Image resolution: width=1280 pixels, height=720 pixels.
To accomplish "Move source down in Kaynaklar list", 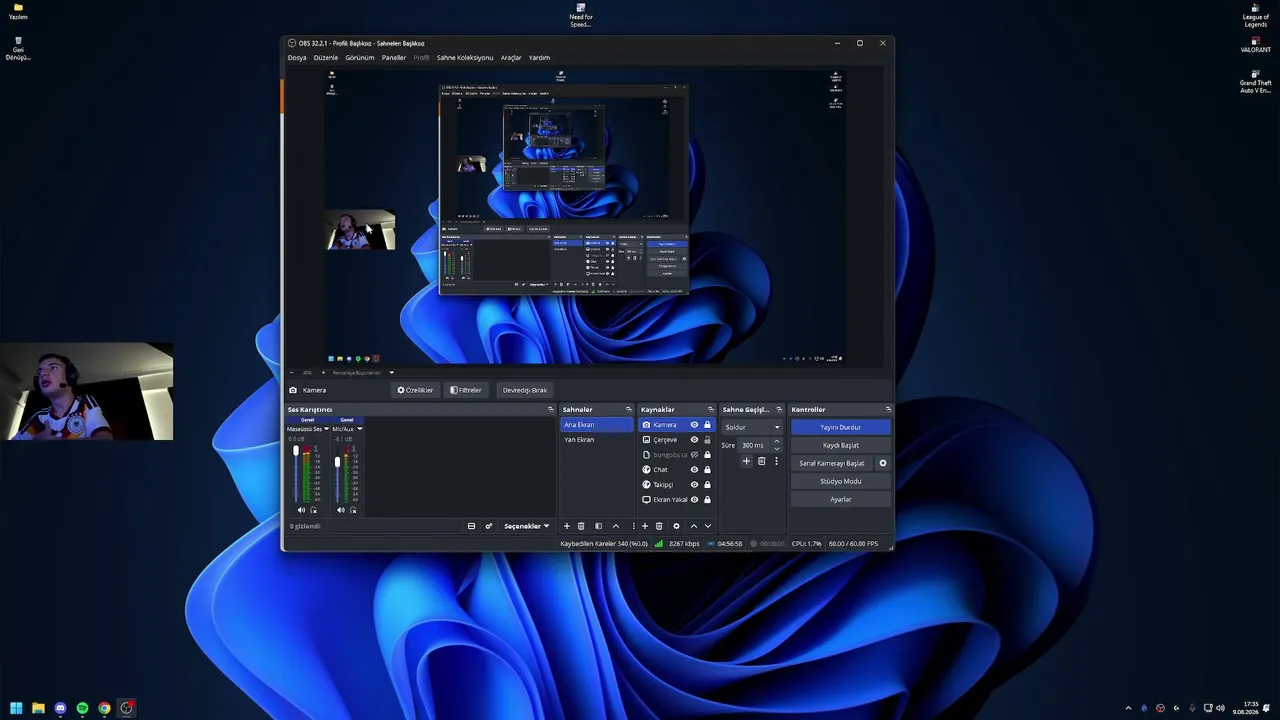I will click(x=708, y=526).
